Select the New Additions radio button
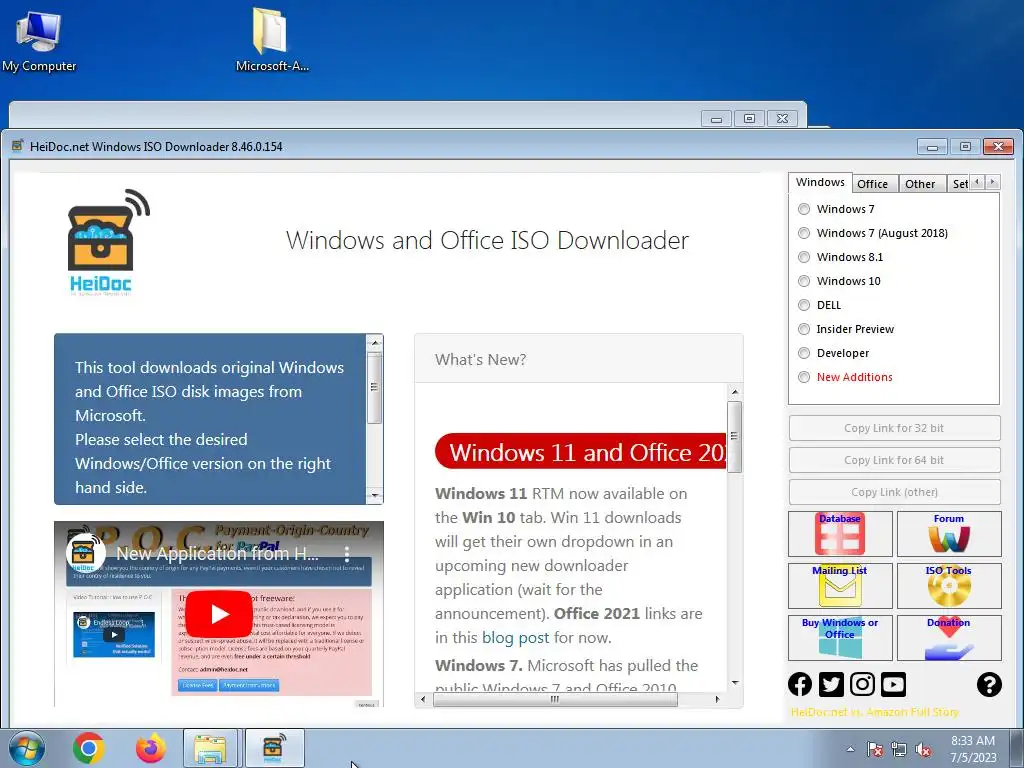Viewport: 1024px width, 768px height. click(x=804, y=377)
